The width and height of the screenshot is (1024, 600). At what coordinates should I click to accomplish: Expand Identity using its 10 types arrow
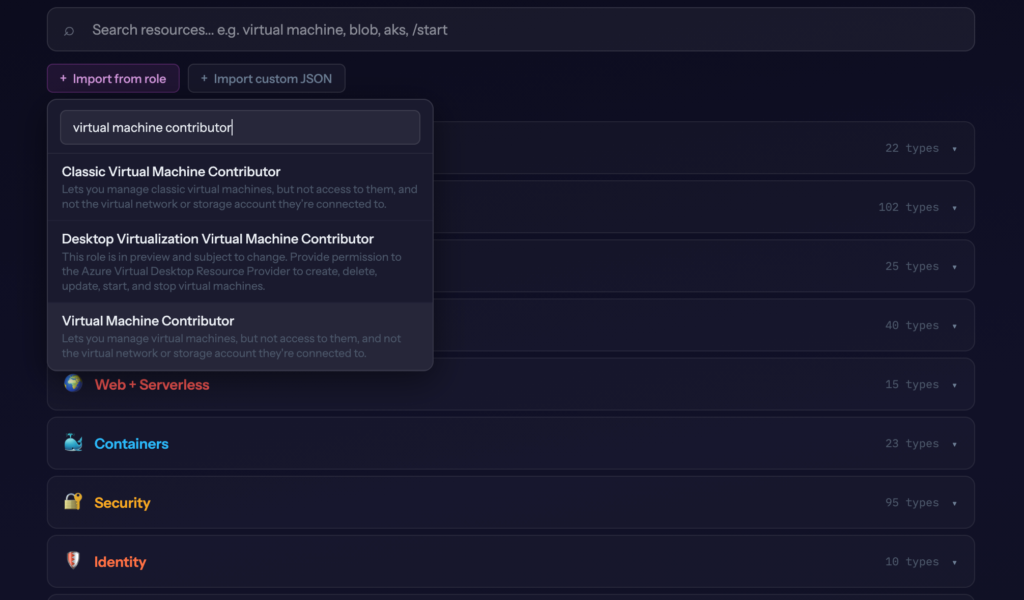[954, 562]
